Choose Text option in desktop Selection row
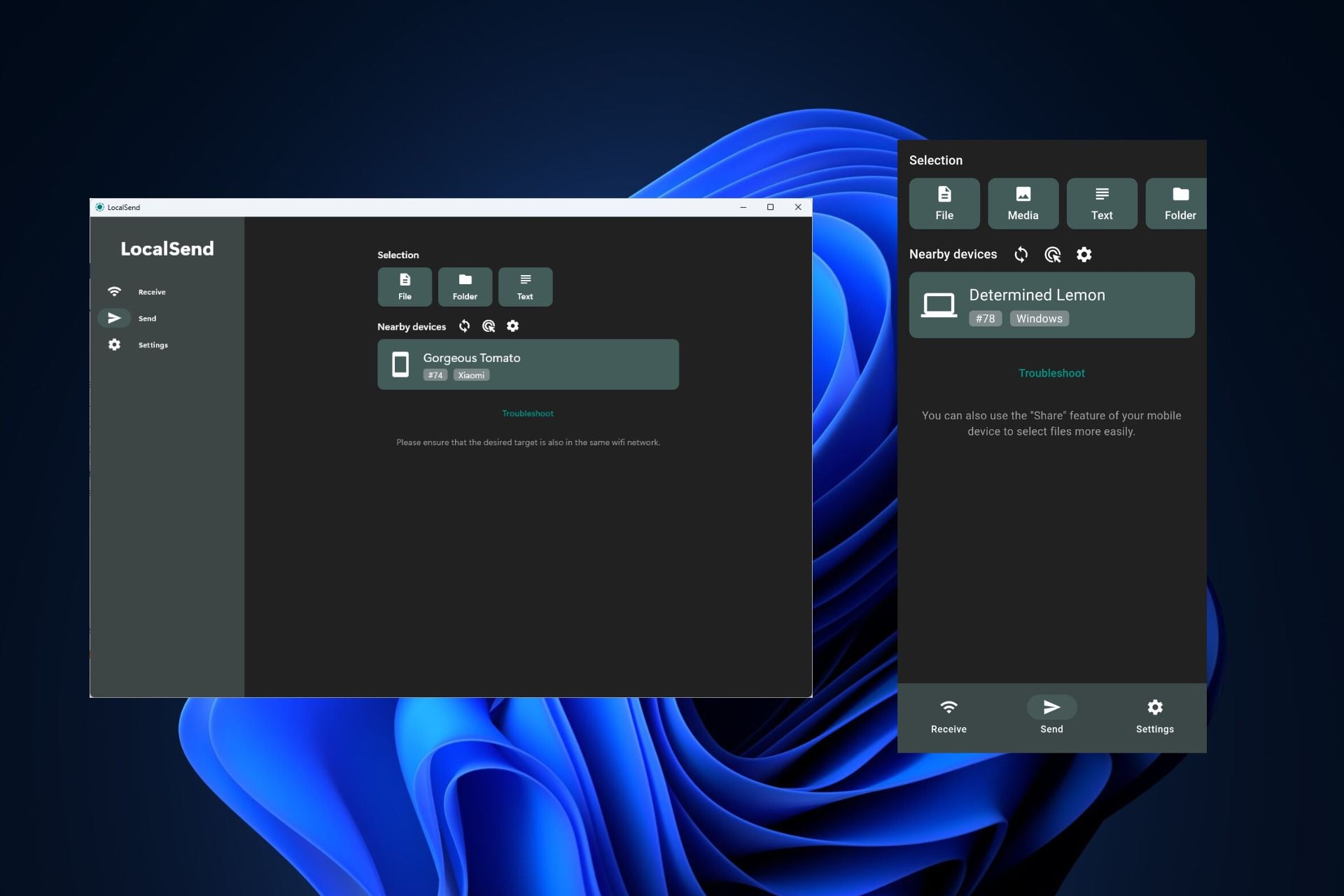Viewport: 1344px width, 896px height. tap(525, 286)
